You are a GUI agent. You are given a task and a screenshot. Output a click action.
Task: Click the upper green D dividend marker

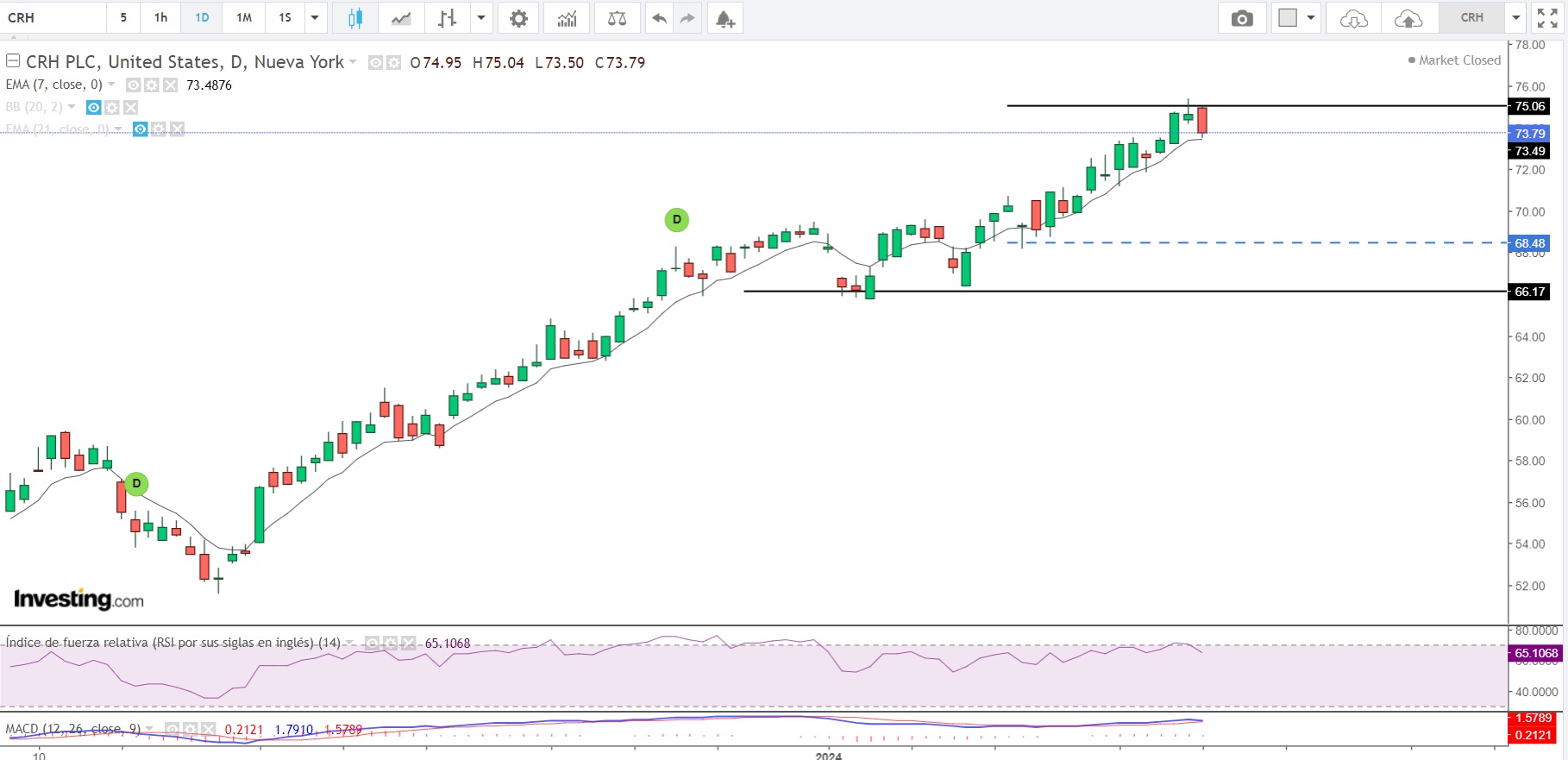[x=677, y=220]
